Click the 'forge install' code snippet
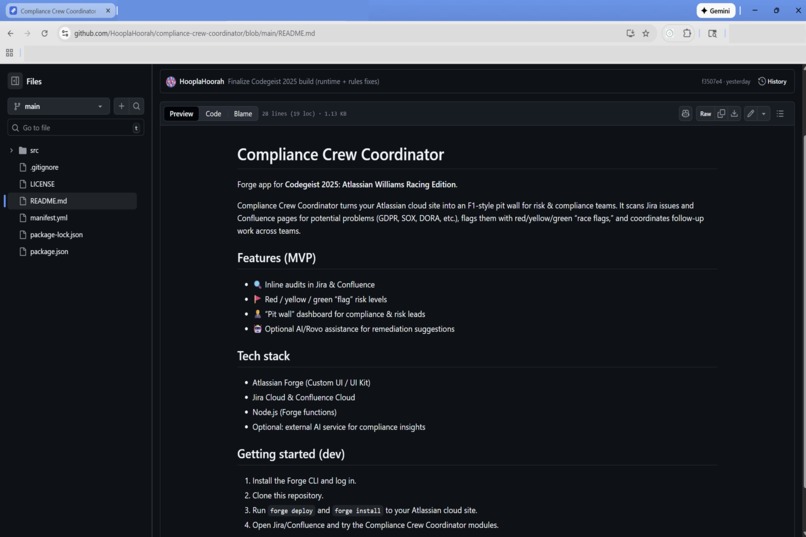 (358, 511)
